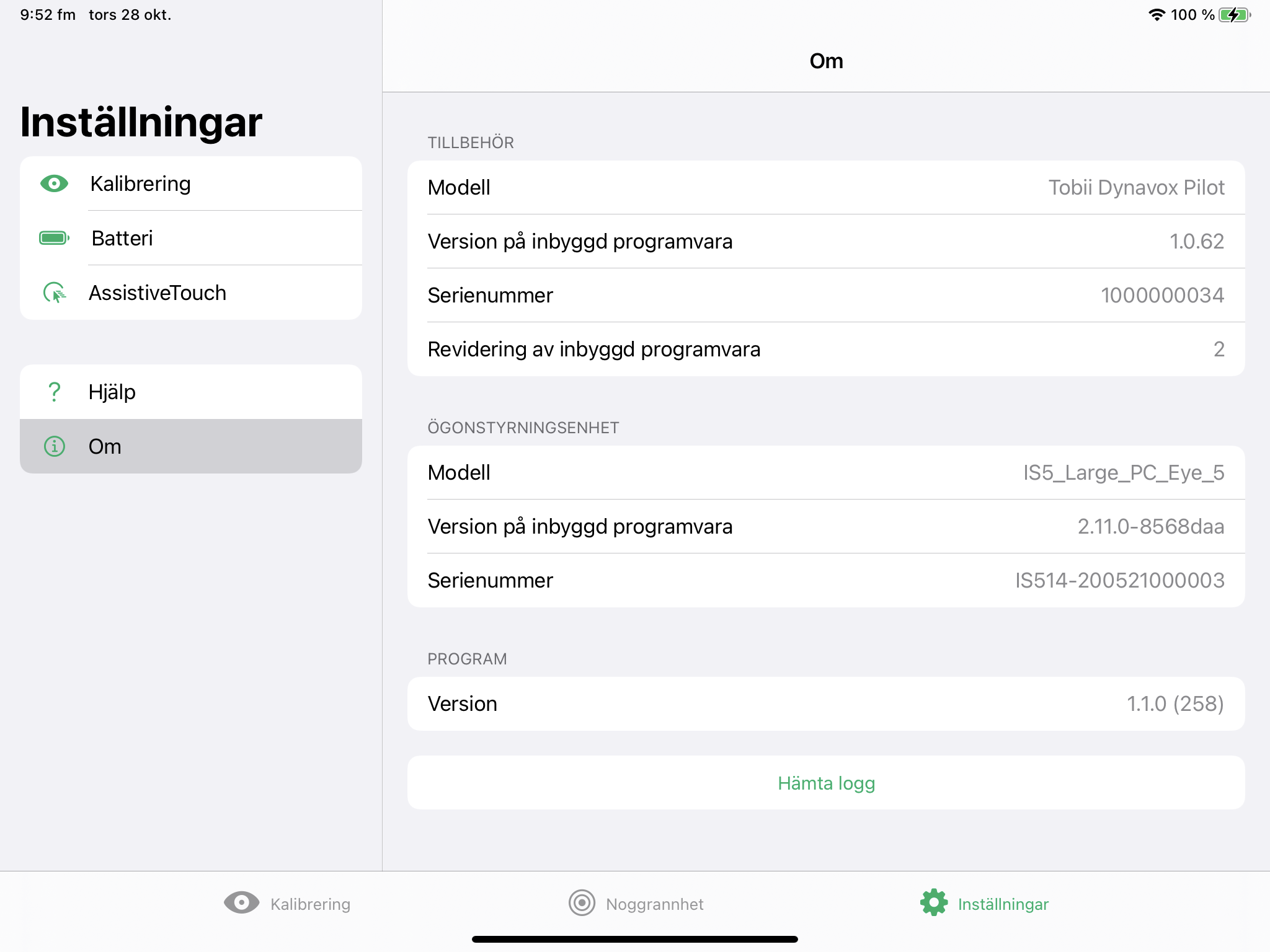The image size is (1270, 952).
Task: Tap the green gear Inställningar icon
Action: tap(934, 903)
